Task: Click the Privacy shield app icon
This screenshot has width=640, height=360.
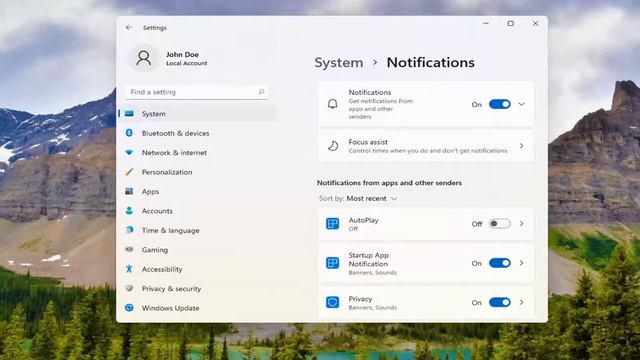Action: pyautogui.click(x=332, y=302)
